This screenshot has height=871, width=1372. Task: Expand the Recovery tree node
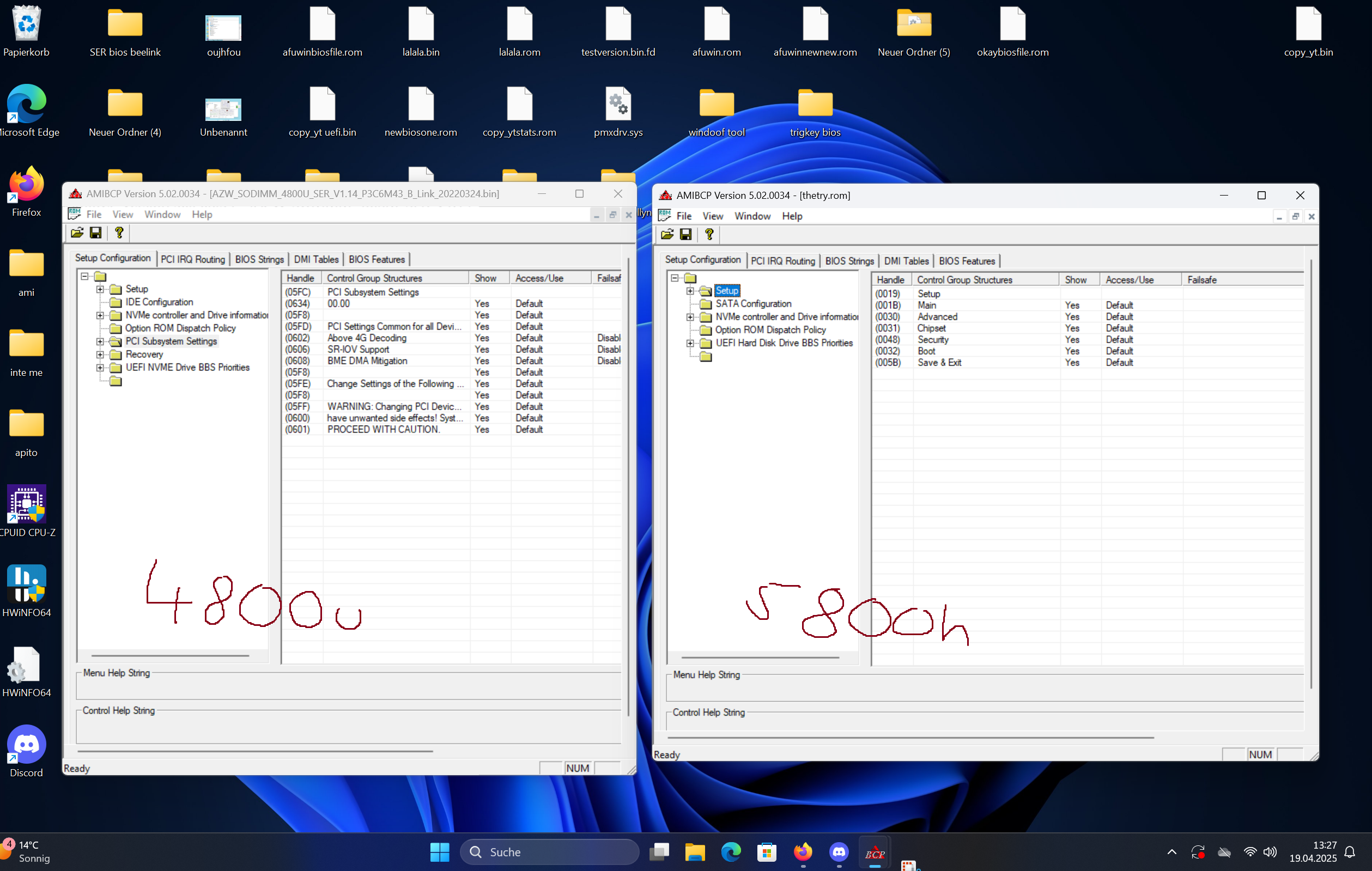[100, 354]
